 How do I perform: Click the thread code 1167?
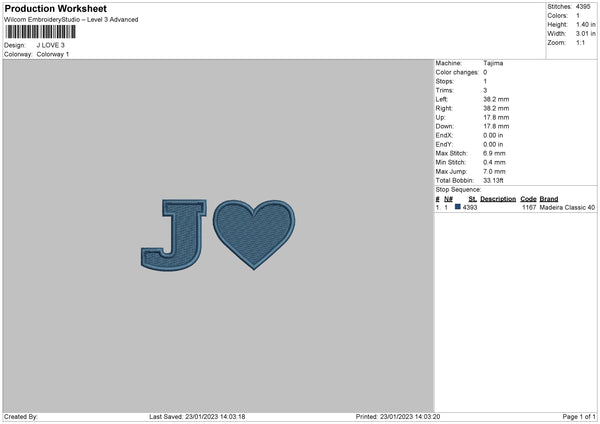(x=529, y=207)
